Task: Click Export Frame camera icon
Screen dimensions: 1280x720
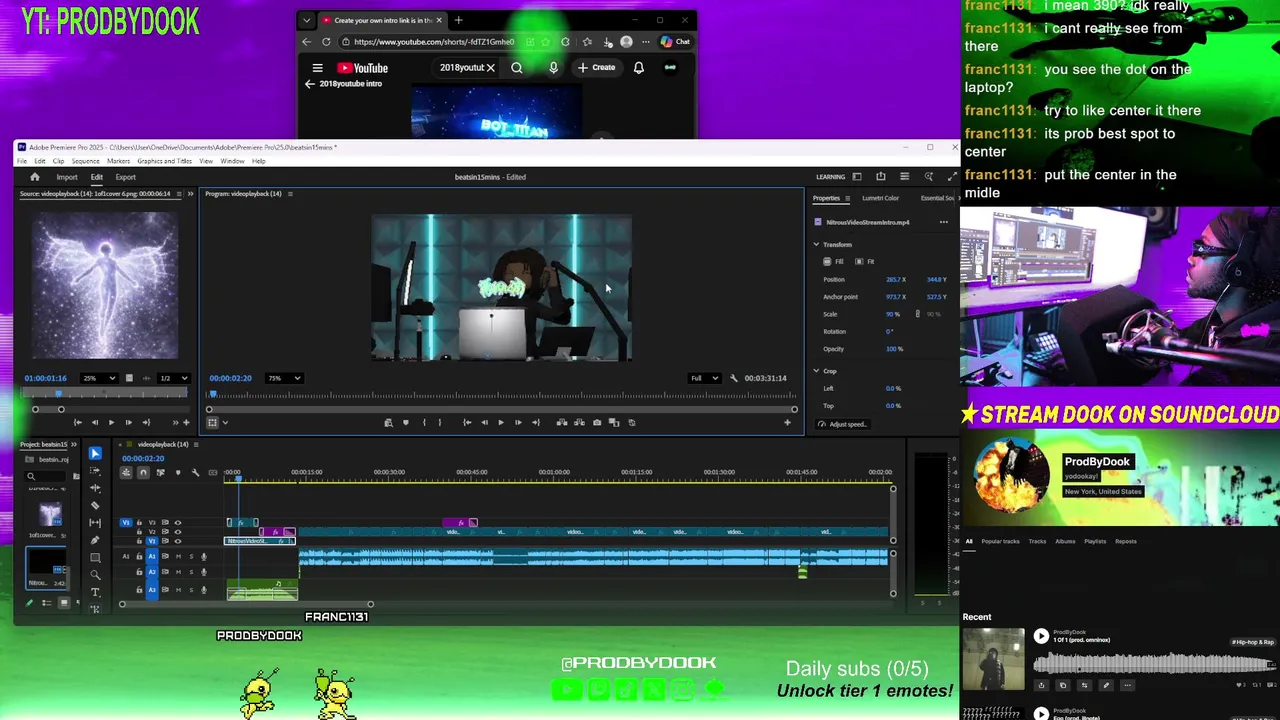Action: (x=597, y=422)
